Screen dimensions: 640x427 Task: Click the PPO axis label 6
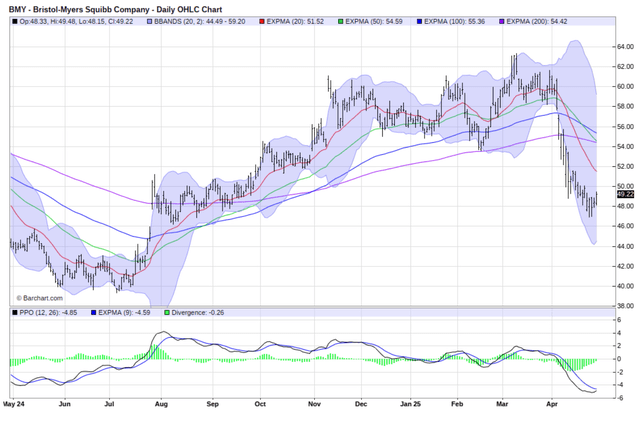[x=619, y=320]
